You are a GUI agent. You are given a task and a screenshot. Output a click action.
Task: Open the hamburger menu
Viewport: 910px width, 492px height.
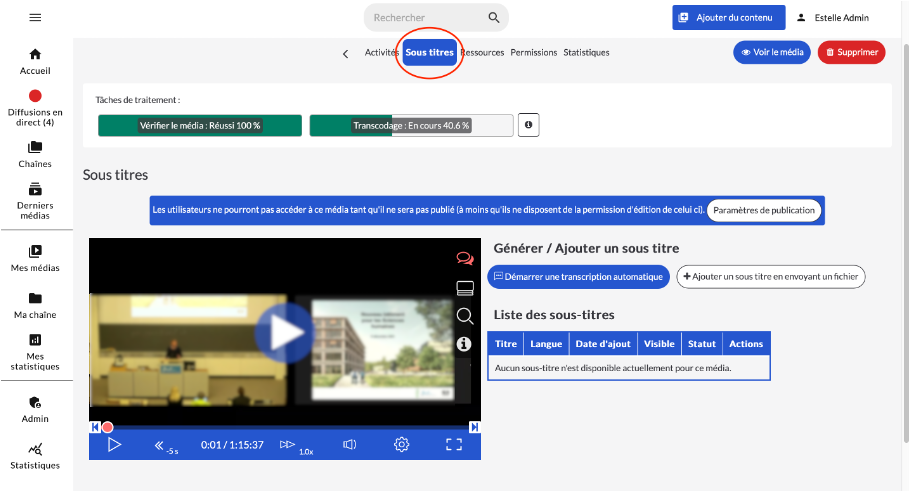pos(35,18)
